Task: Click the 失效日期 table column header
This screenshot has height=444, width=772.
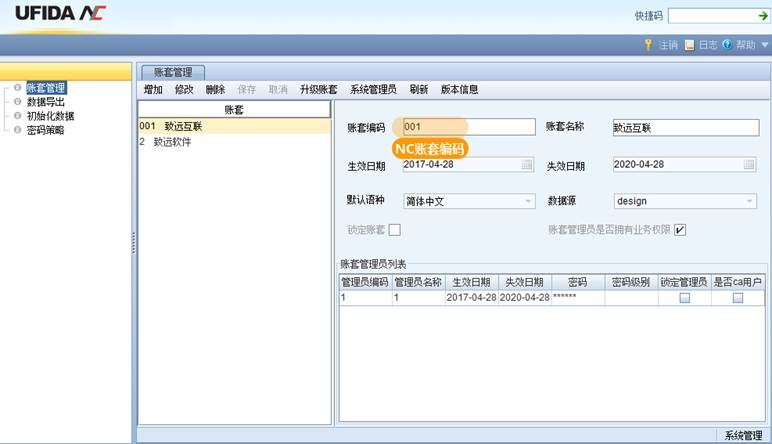Action: click(524, 282)
